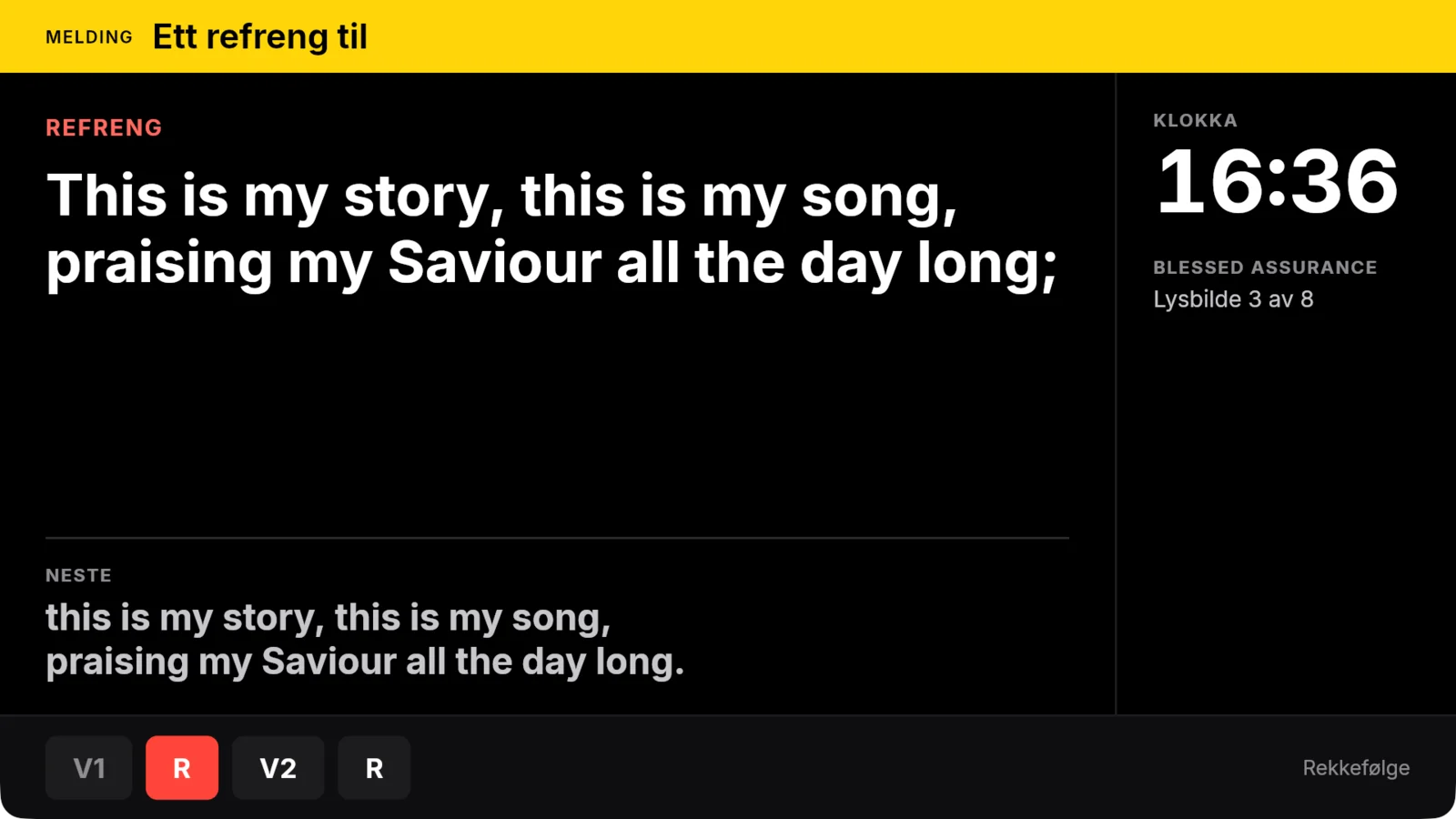Select the message text 'Ett refreng til'
Viewport: 1456px width, 819px height.
tap(260, 37)
